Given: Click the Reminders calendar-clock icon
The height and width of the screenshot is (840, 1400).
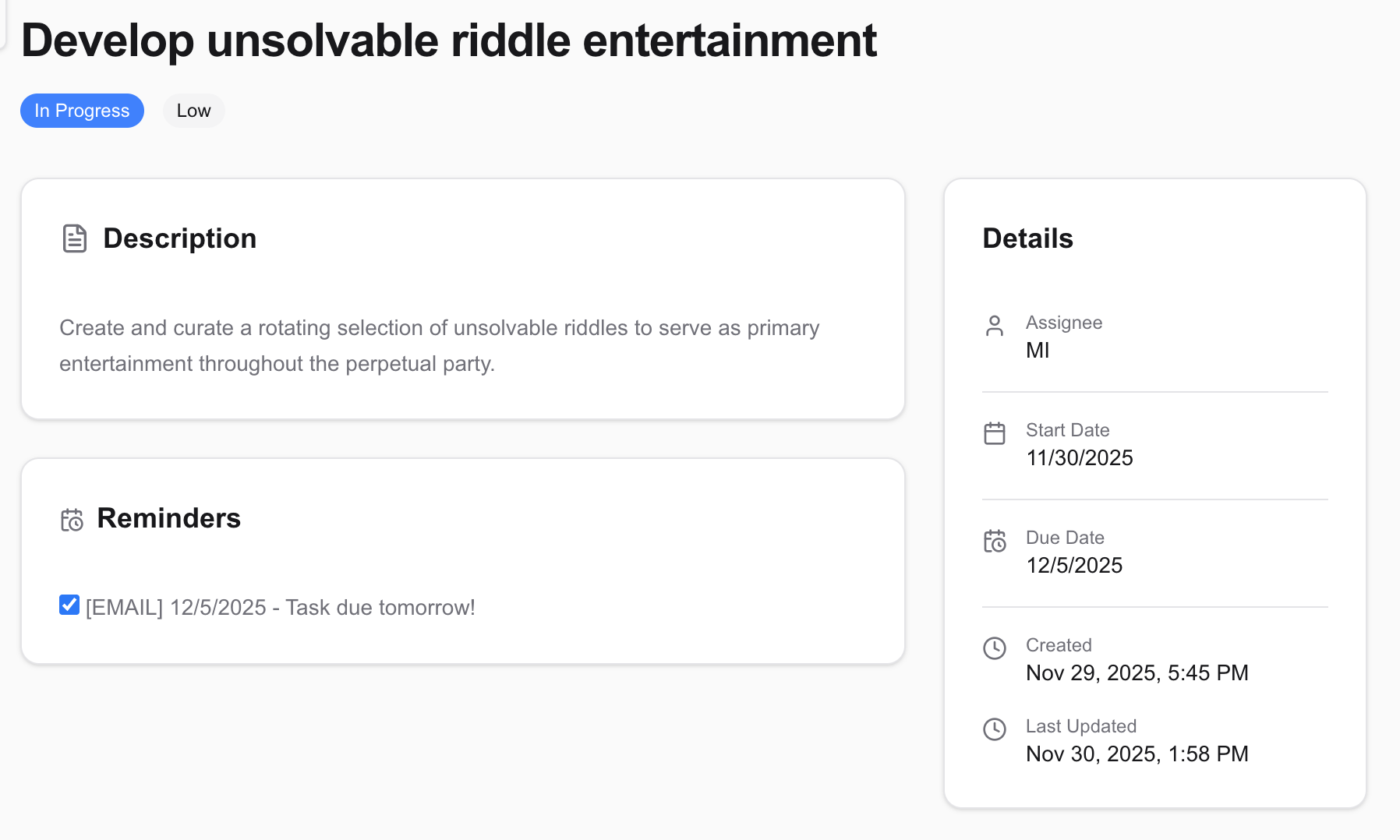Looking at the screenshot, I should [72, 520].
